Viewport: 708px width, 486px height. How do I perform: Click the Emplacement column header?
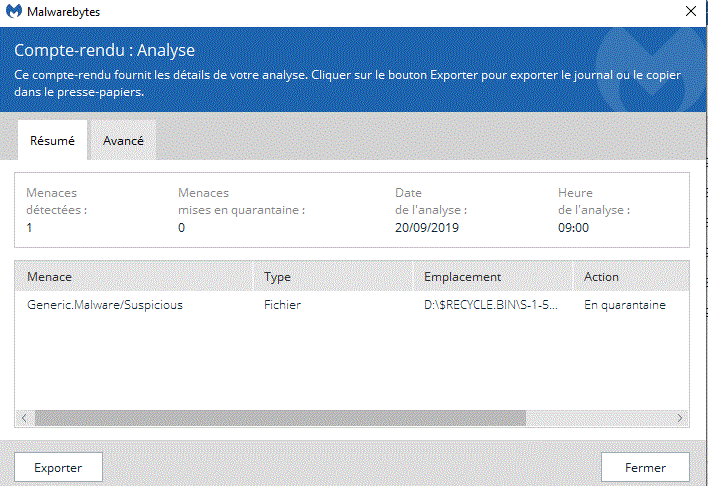tap(493, 276)
